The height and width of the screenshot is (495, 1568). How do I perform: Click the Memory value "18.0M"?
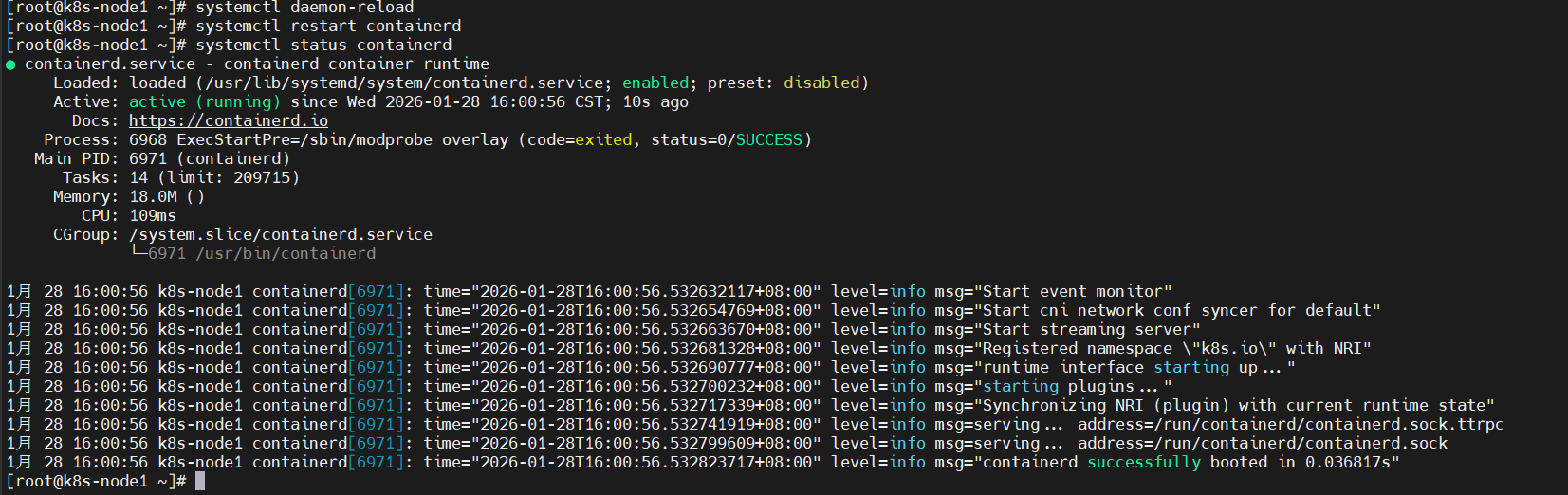(x=153, y=196)
